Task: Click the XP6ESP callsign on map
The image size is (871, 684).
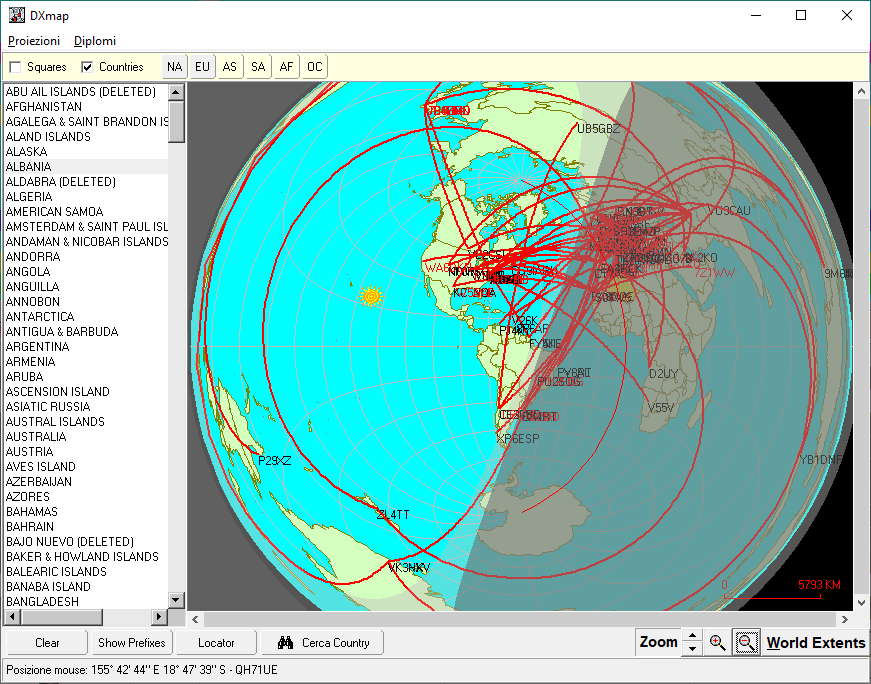Action: coord(518,438)
